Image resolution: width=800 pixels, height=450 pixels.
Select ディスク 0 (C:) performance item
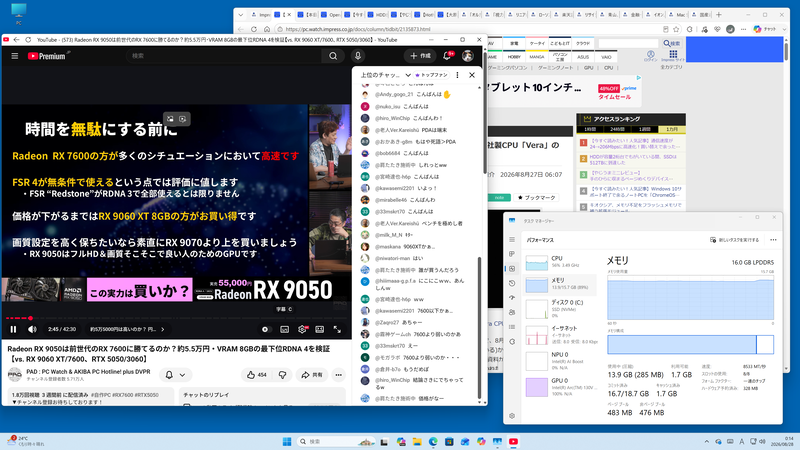coord(560,309)
